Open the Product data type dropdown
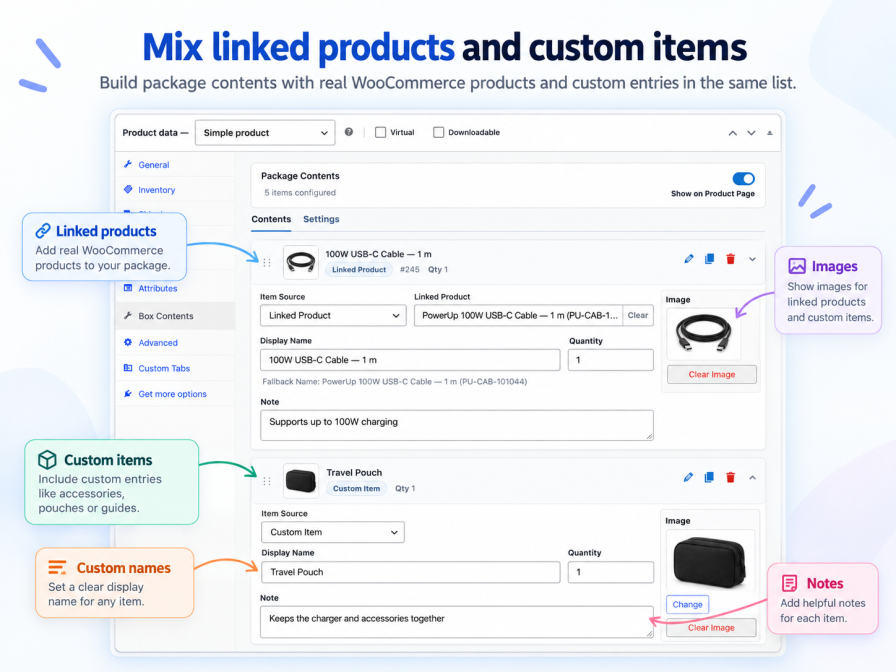The image size is (896, 672). tap(265, 133)
